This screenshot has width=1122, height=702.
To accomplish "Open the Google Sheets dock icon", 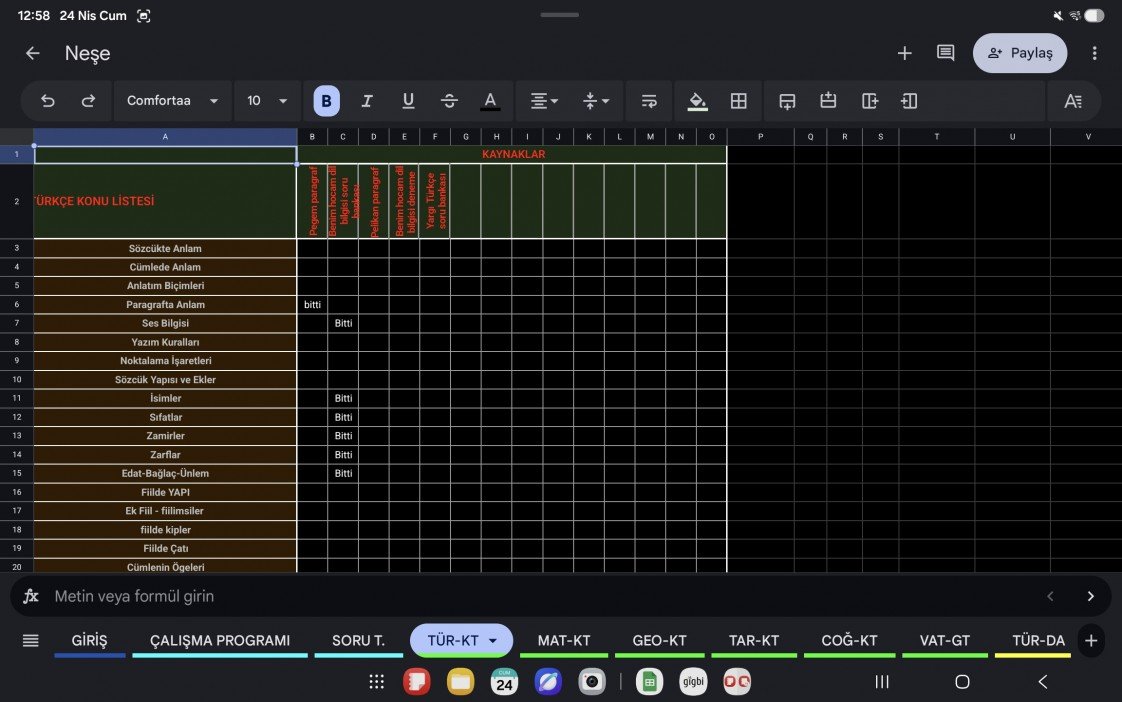I will (x=650, y=682).
